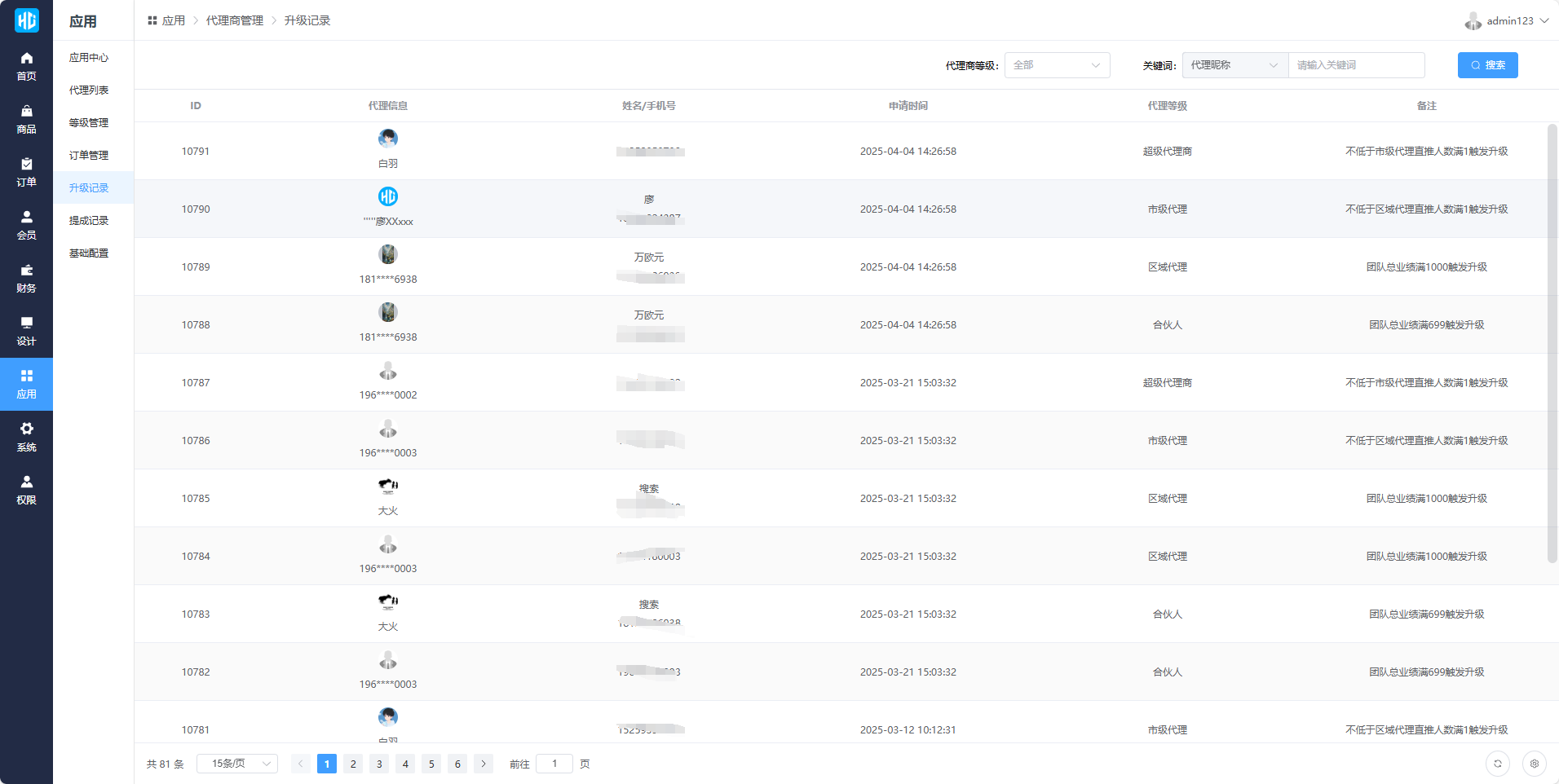The width and height of the screenshot is (1559, 784).
Task: Open the Products (商品) sidebar section
Action: tap(26, 119)
